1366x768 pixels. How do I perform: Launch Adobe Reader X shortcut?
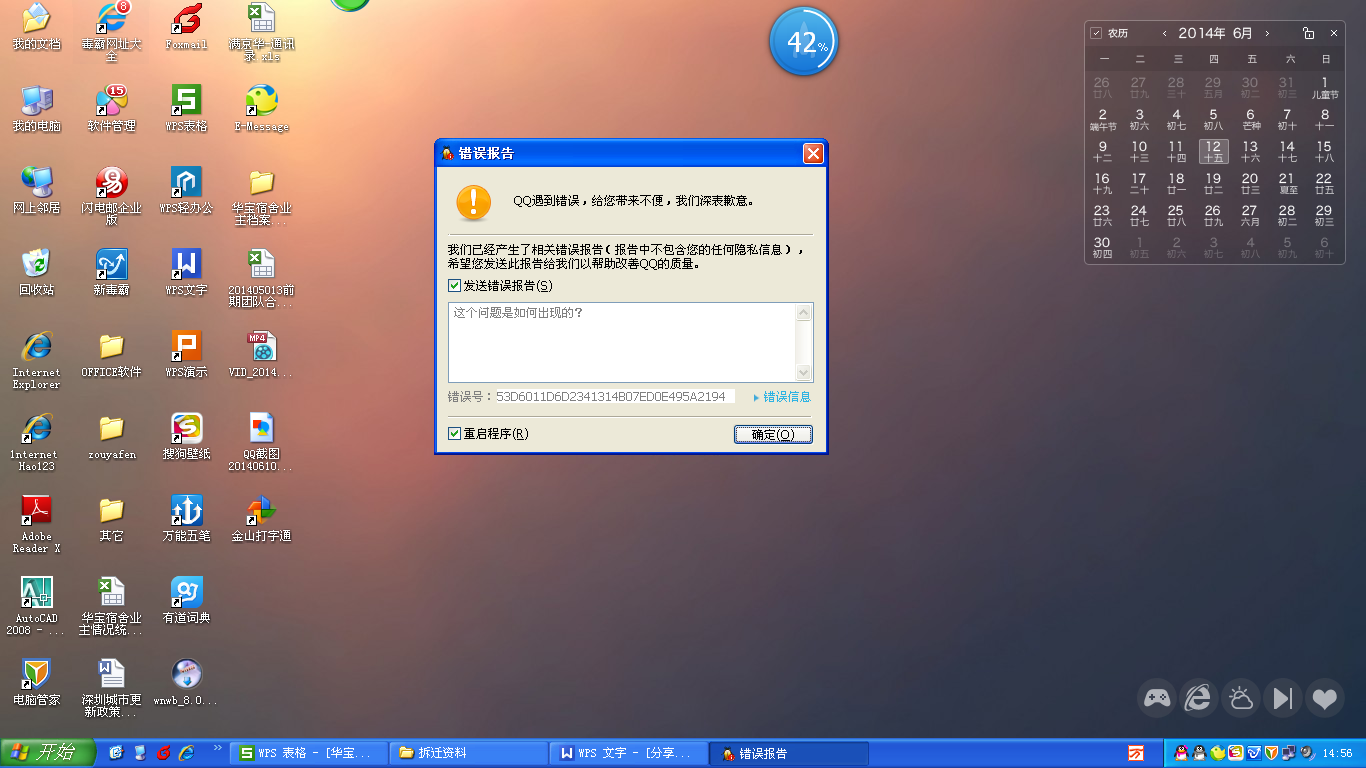coord(36,524)
